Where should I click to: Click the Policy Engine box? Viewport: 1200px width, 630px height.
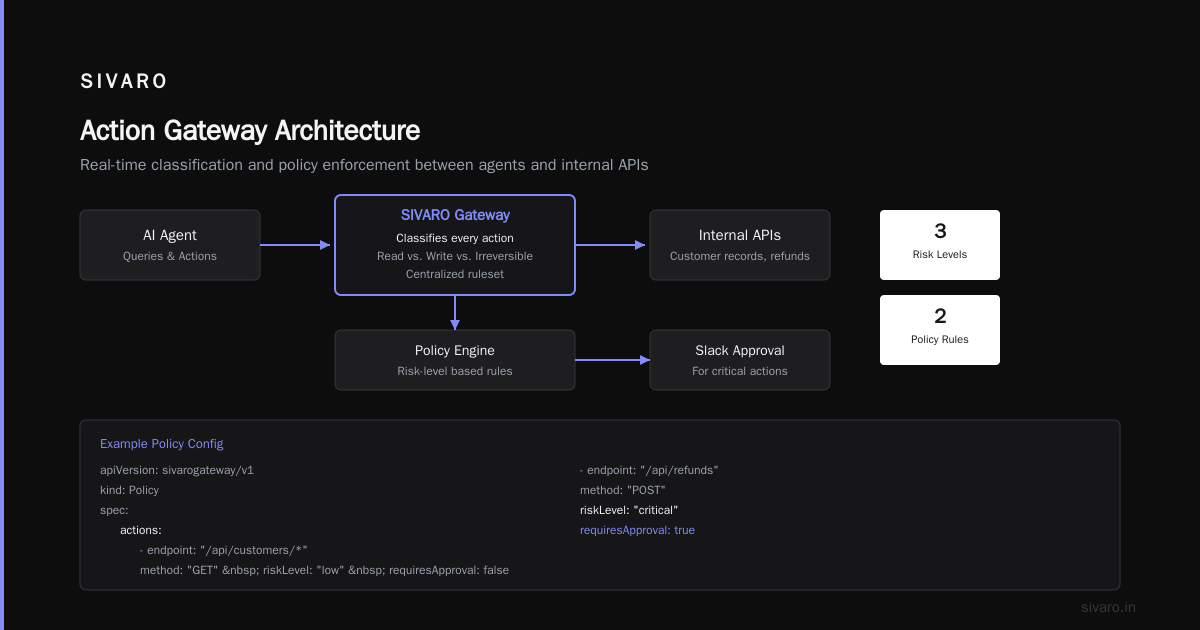pyautogui.click(x=455, y=360)
